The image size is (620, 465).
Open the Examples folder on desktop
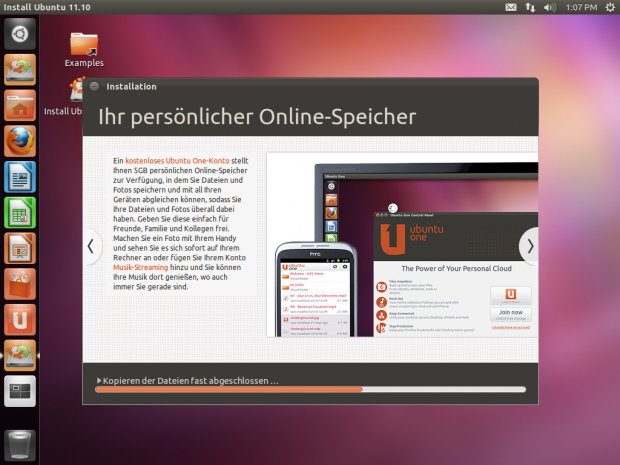[84, 49]
